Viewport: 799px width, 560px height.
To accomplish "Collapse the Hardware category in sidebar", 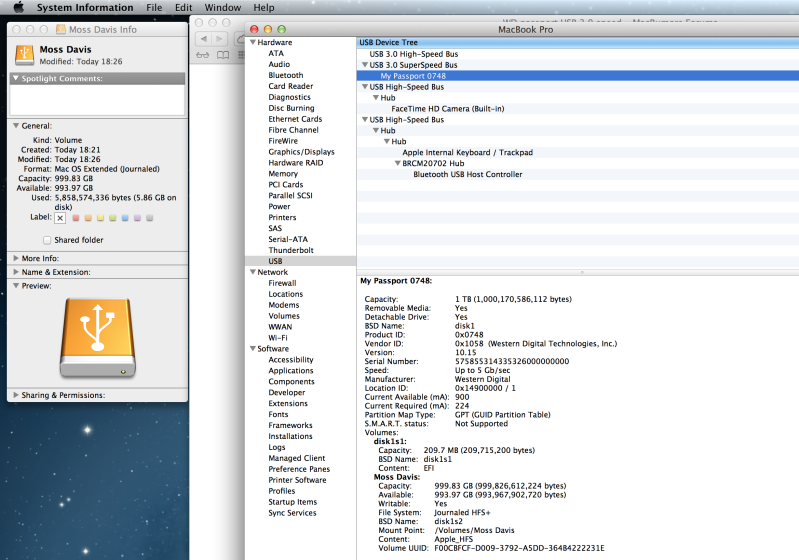I will (252, 42).
